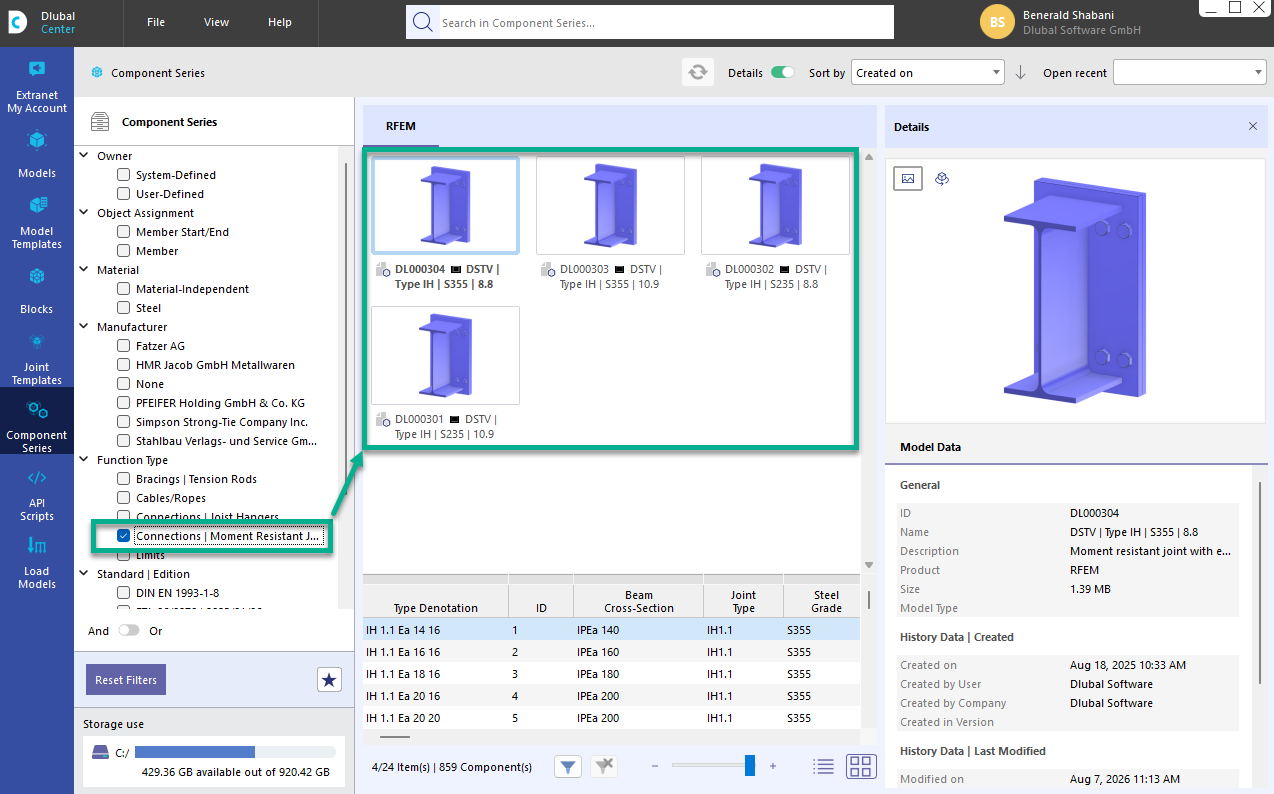Collapse the Manufacturer filter group
Screen dimensions: 1274x794
(x=84, y=327)
